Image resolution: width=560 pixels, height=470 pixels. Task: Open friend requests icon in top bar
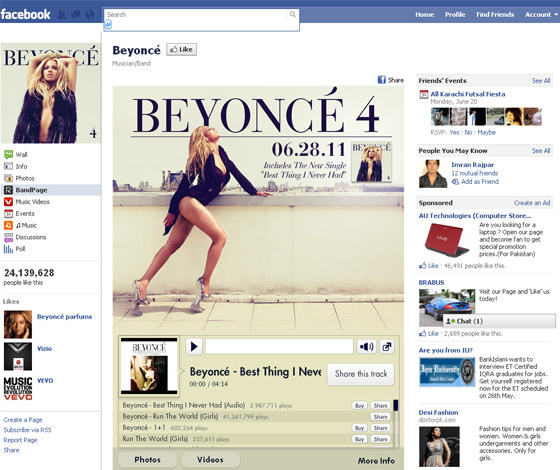pos(62,15)
